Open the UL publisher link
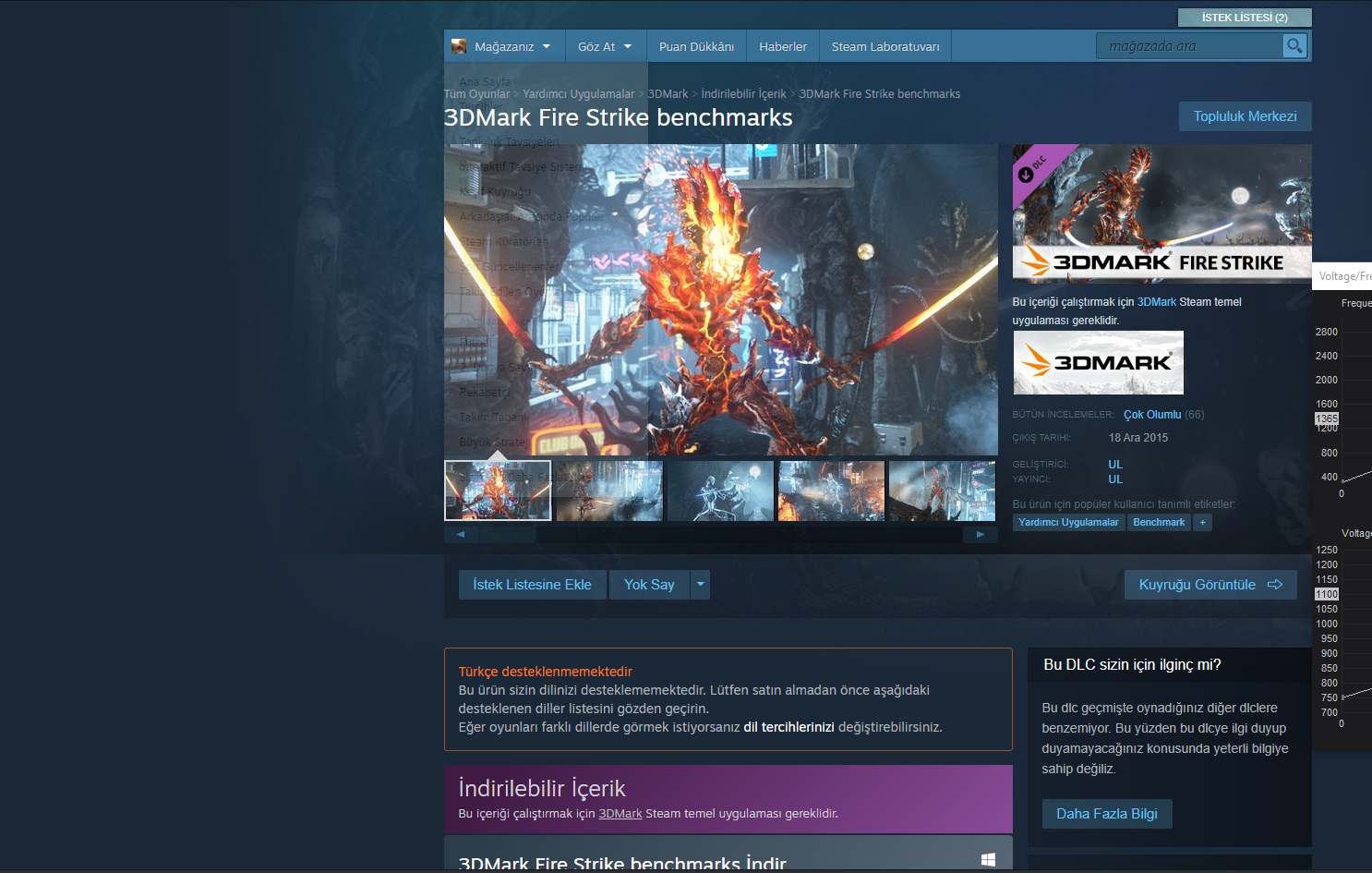Screen dimensions: 1372x873 point(1115,479)
